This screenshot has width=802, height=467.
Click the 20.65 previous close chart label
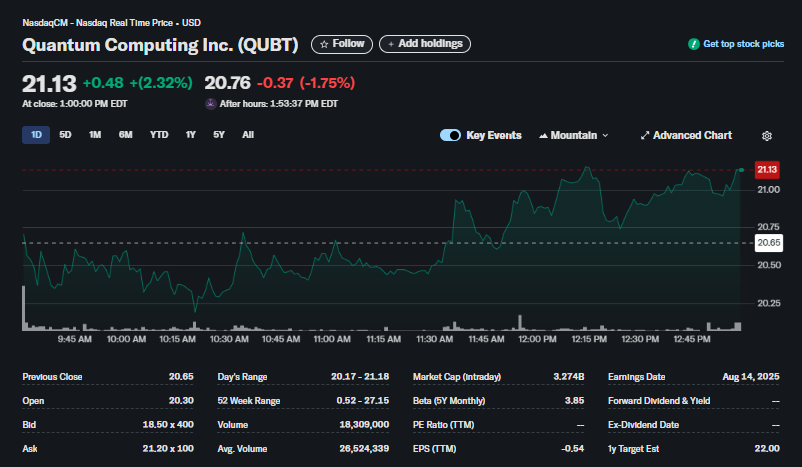coord(769,243)
